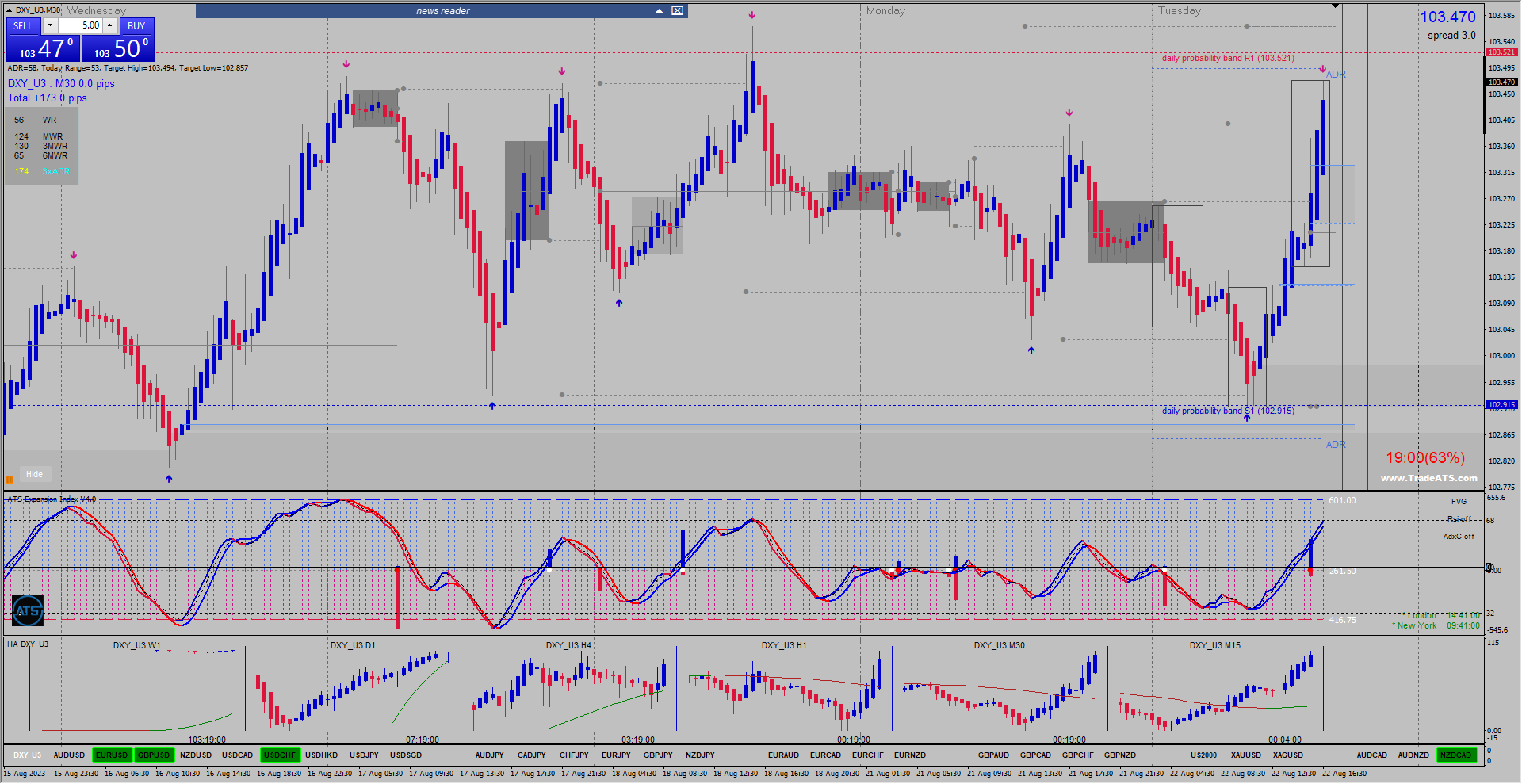Switch to the USDCHF symbol tab
This screenshot has width=1522, height=784.
tap(280, 755)
